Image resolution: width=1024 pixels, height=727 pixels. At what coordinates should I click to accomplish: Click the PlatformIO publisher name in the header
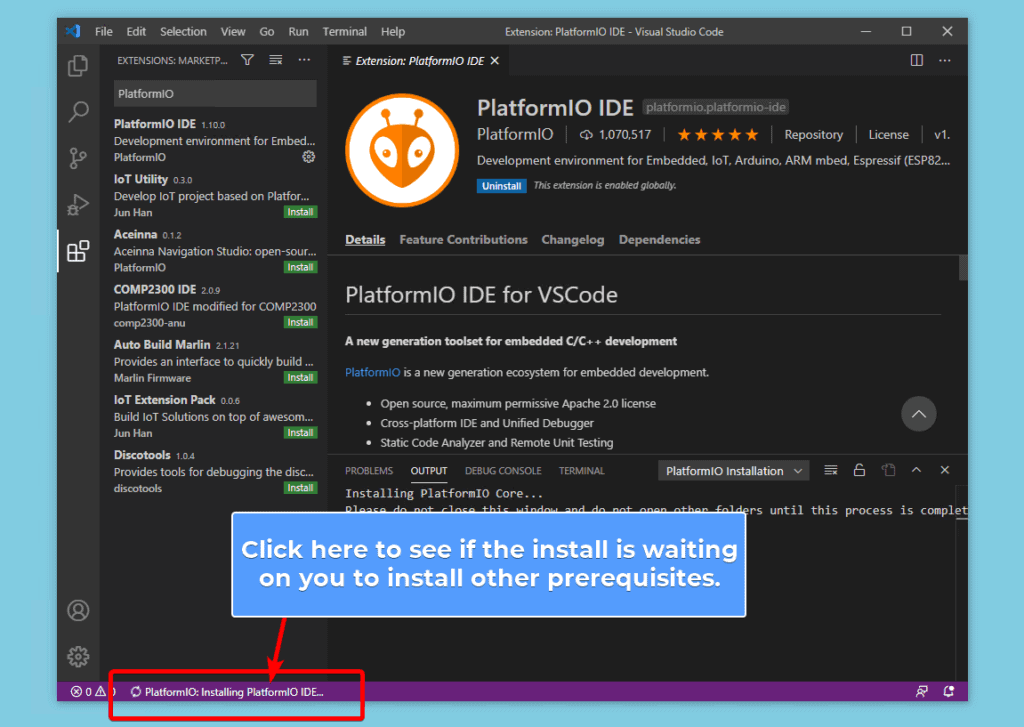(x=515, y=135)
